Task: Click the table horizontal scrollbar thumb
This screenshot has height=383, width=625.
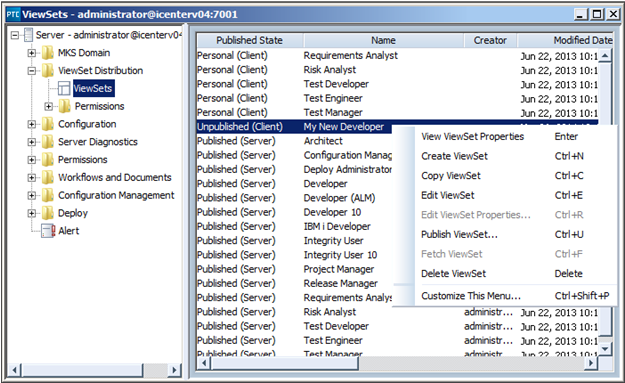Action: tap(285, 363)
